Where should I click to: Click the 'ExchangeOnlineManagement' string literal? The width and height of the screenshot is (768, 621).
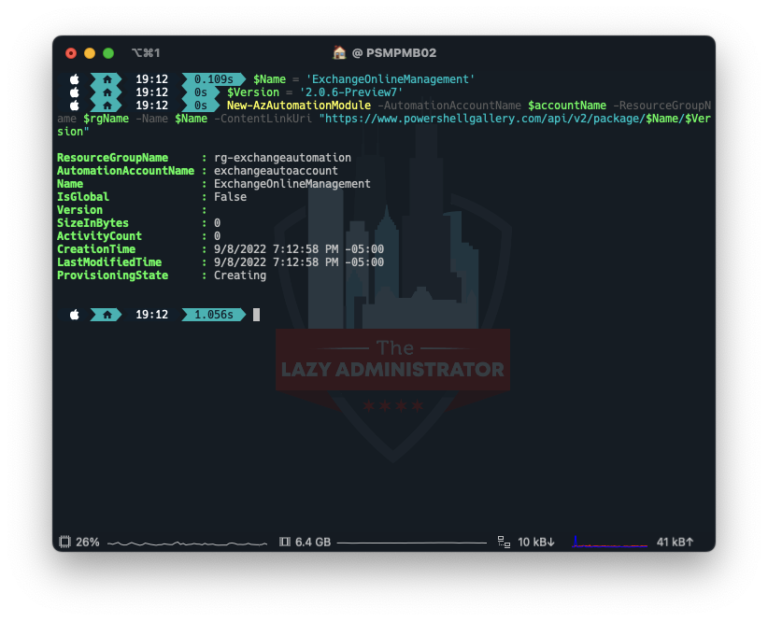click(390, 79)
